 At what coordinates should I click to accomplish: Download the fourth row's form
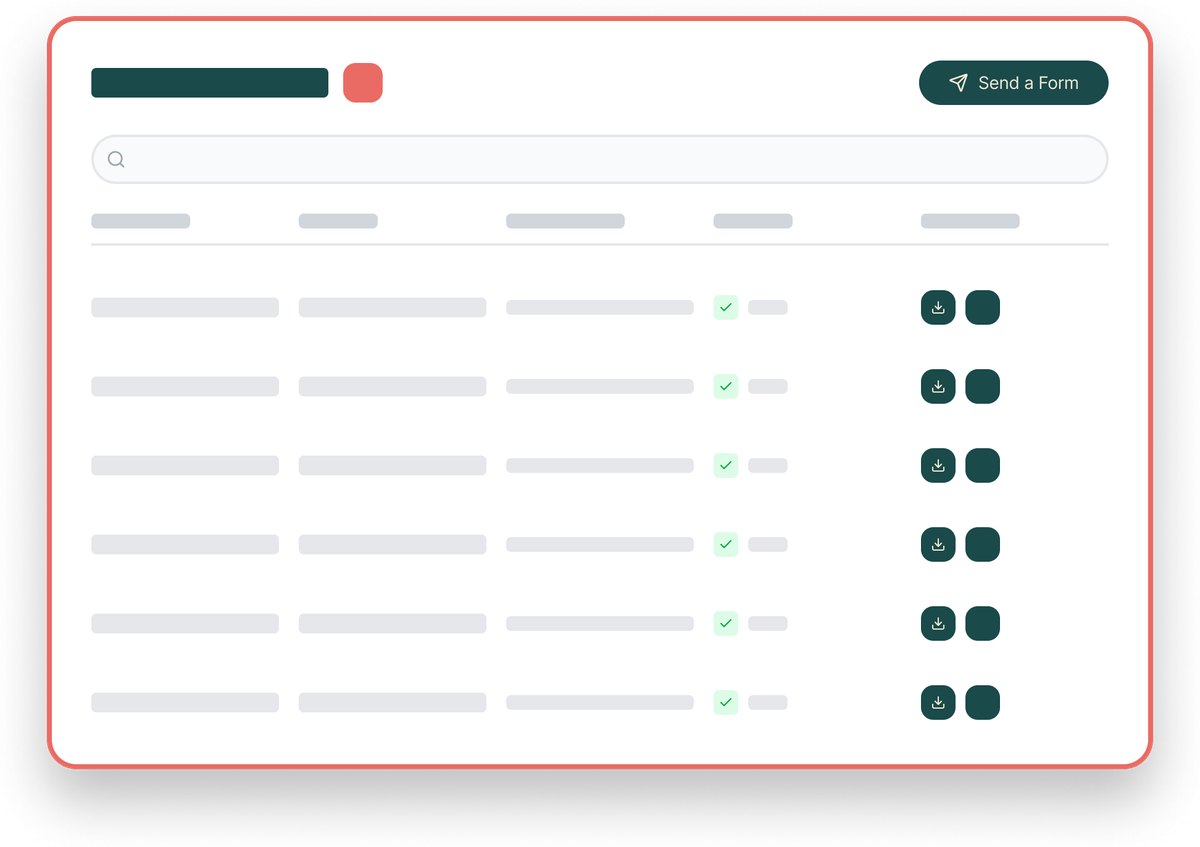(x=938, y=544)
